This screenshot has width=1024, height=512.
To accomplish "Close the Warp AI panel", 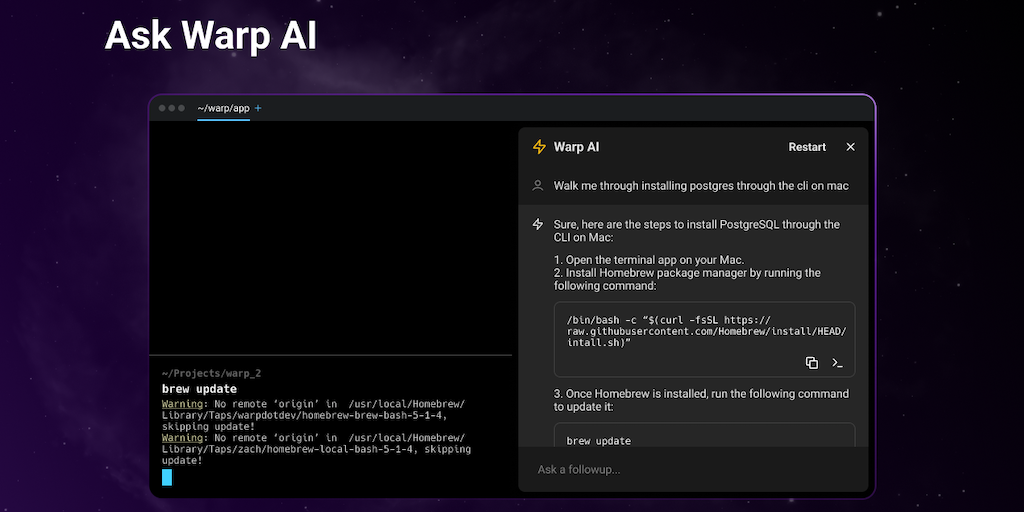I will click(x=850, y=147).
